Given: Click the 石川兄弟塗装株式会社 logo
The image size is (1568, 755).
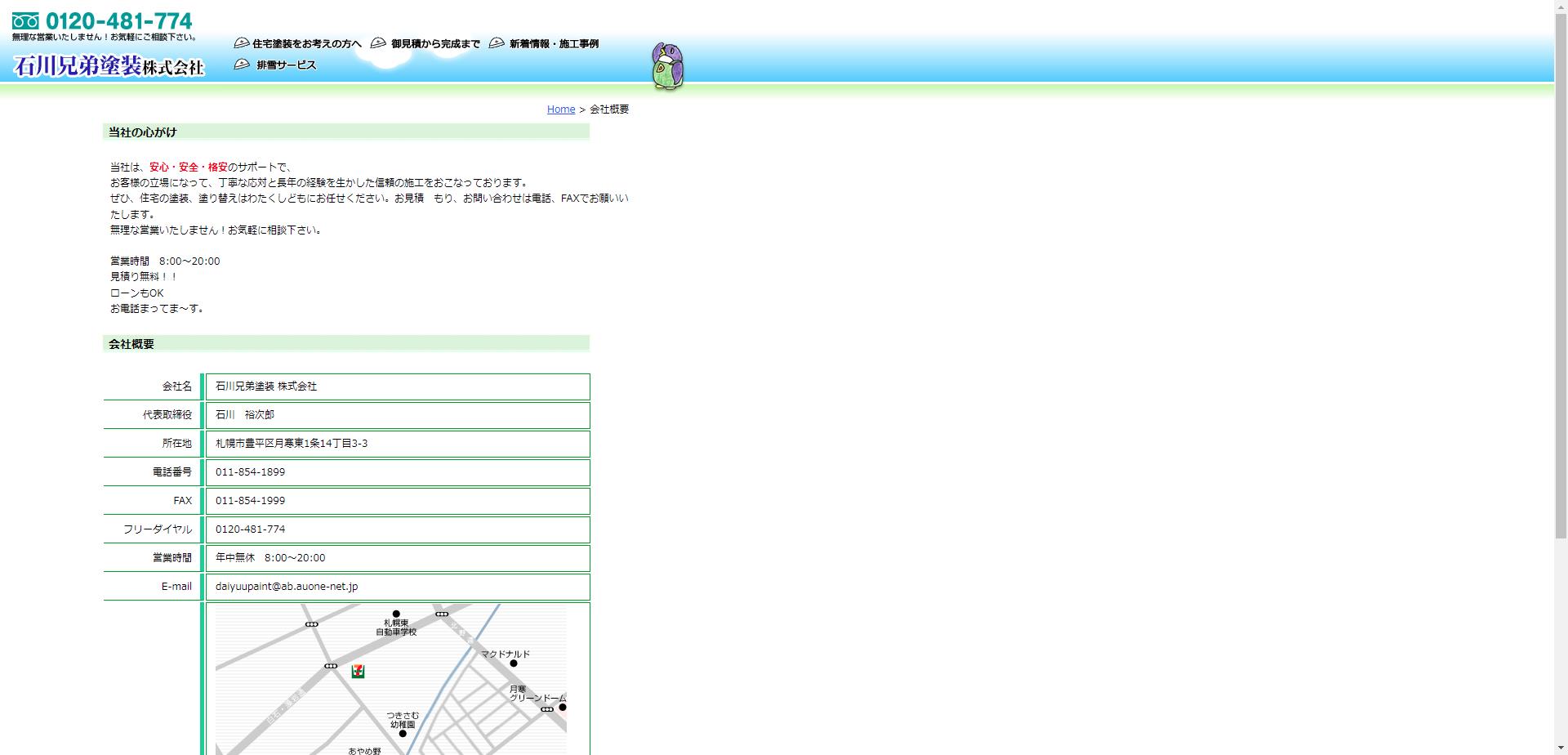Looking at the screenshot, I should (x=109, y=66).
